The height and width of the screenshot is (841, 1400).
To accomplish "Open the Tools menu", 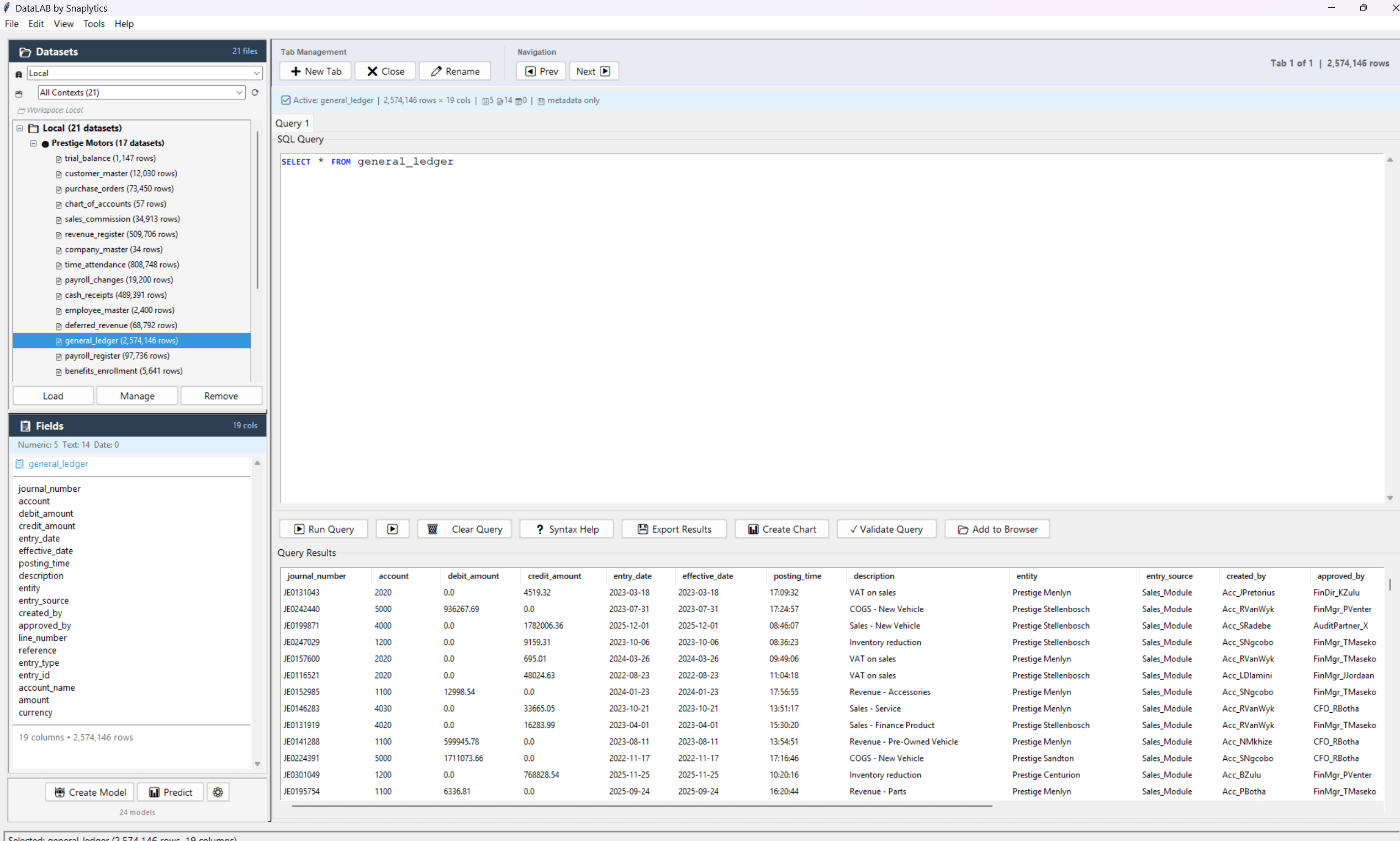I will tap(94, 23).
